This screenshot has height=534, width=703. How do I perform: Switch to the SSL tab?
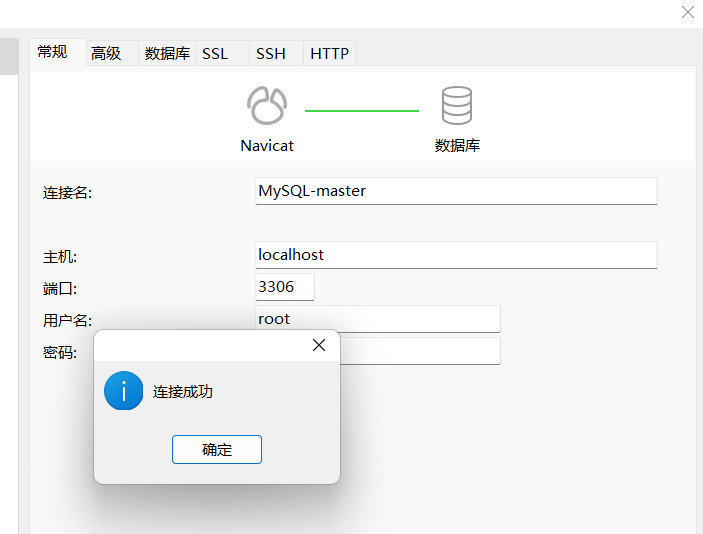(x=222, y=53)
